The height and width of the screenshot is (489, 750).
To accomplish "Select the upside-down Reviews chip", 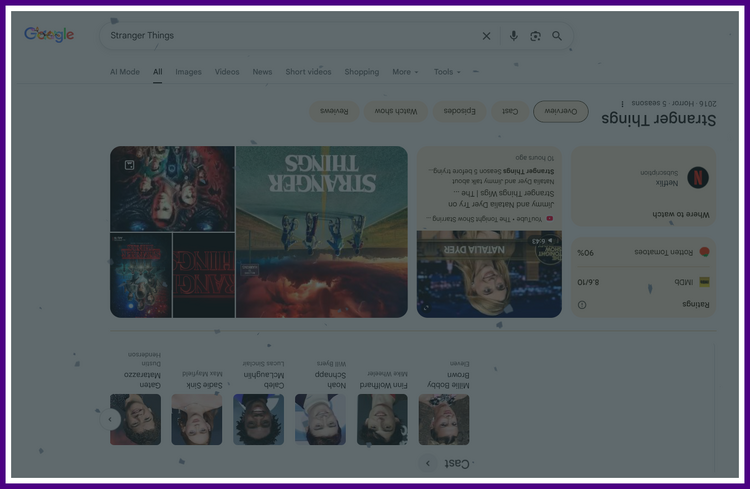I will pos(334,111).
